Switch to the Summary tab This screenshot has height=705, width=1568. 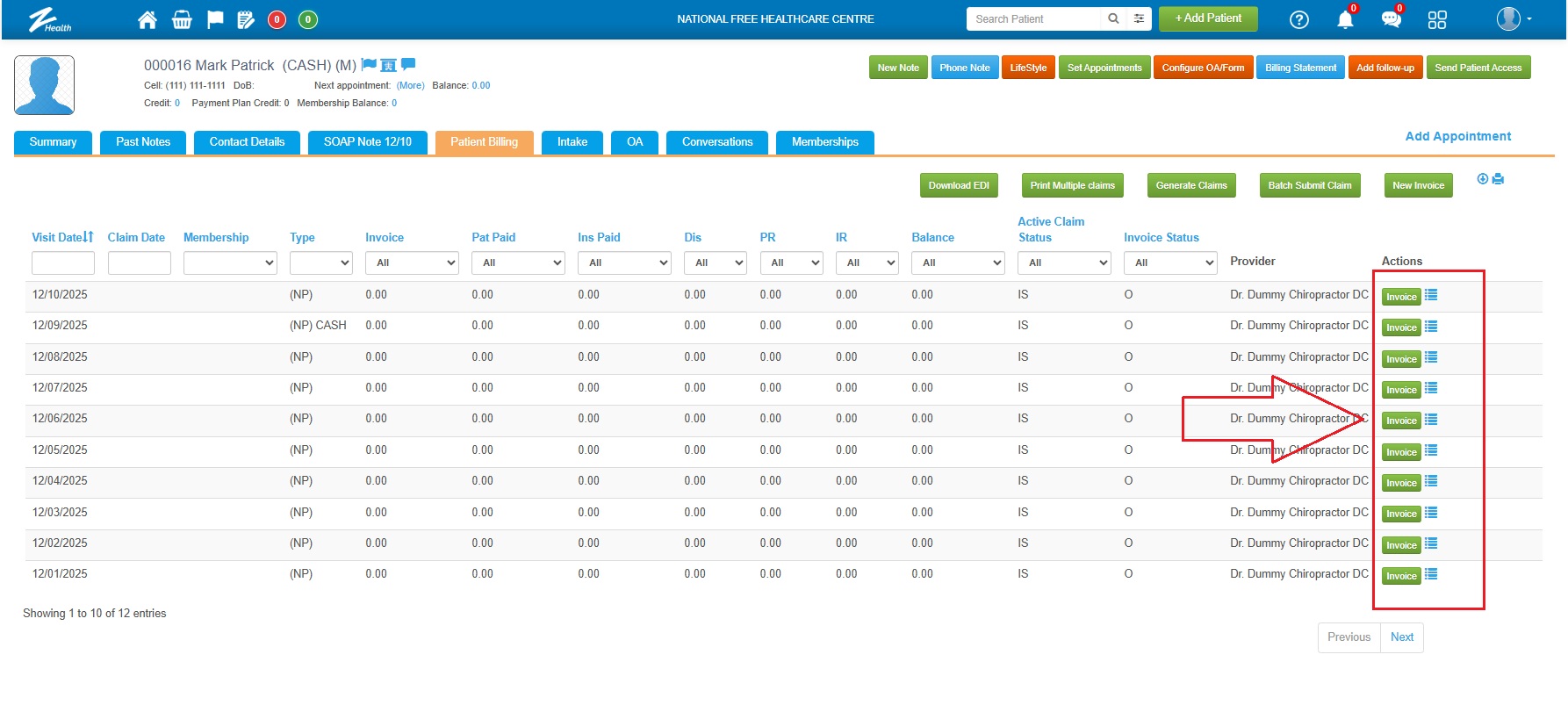tap(53, 142)
